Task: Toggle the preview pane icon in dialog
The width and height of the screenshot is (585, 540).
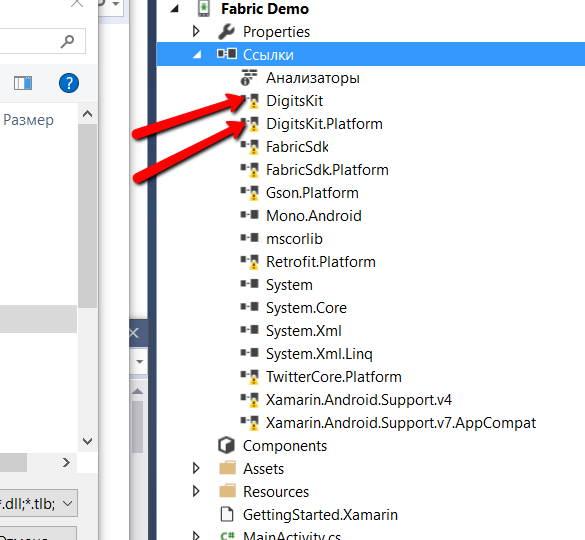Action: tap(23, 83)
